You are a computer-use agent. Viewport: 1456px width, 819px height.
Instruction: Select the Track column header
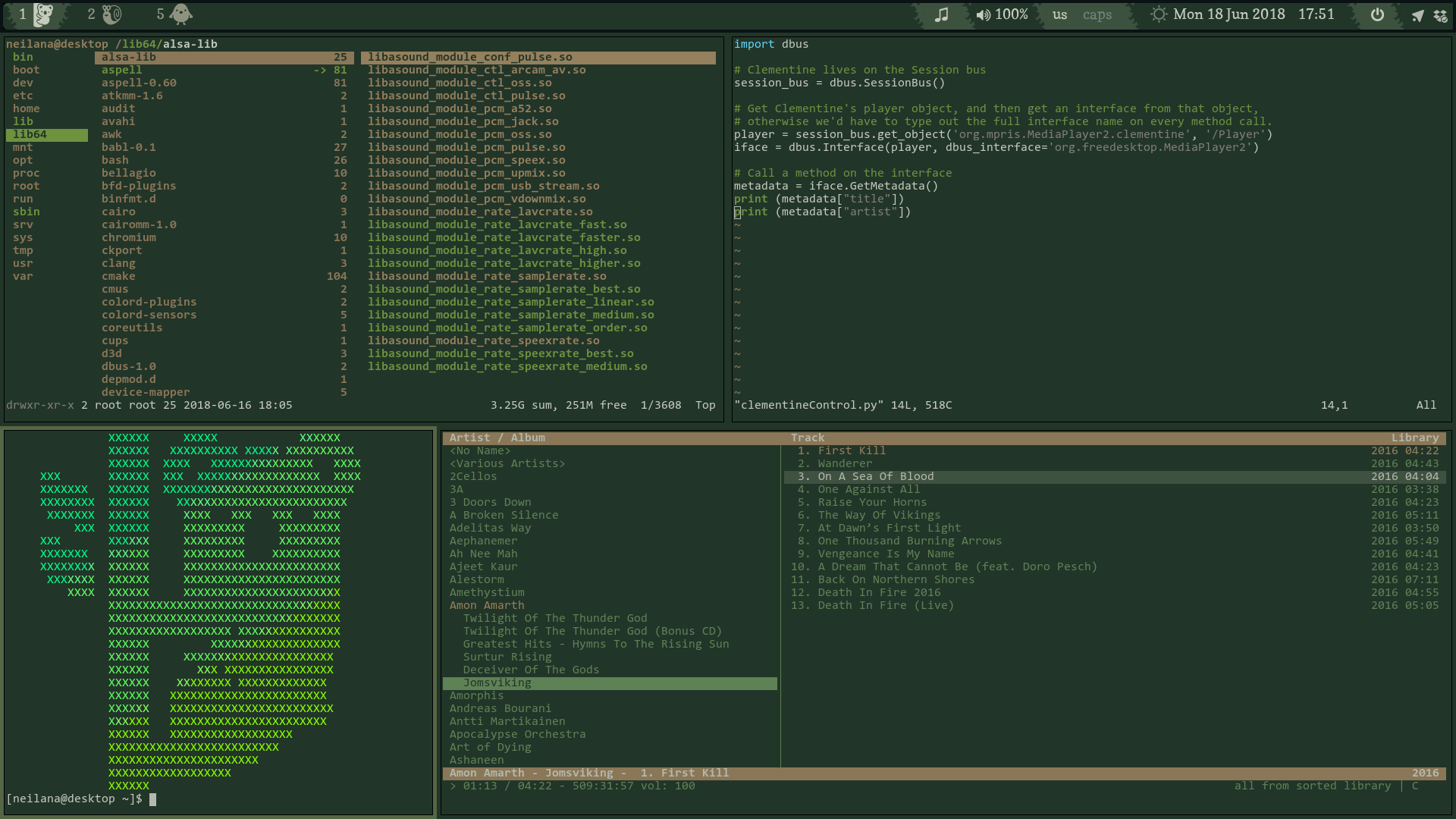click(x=807, y=438)
